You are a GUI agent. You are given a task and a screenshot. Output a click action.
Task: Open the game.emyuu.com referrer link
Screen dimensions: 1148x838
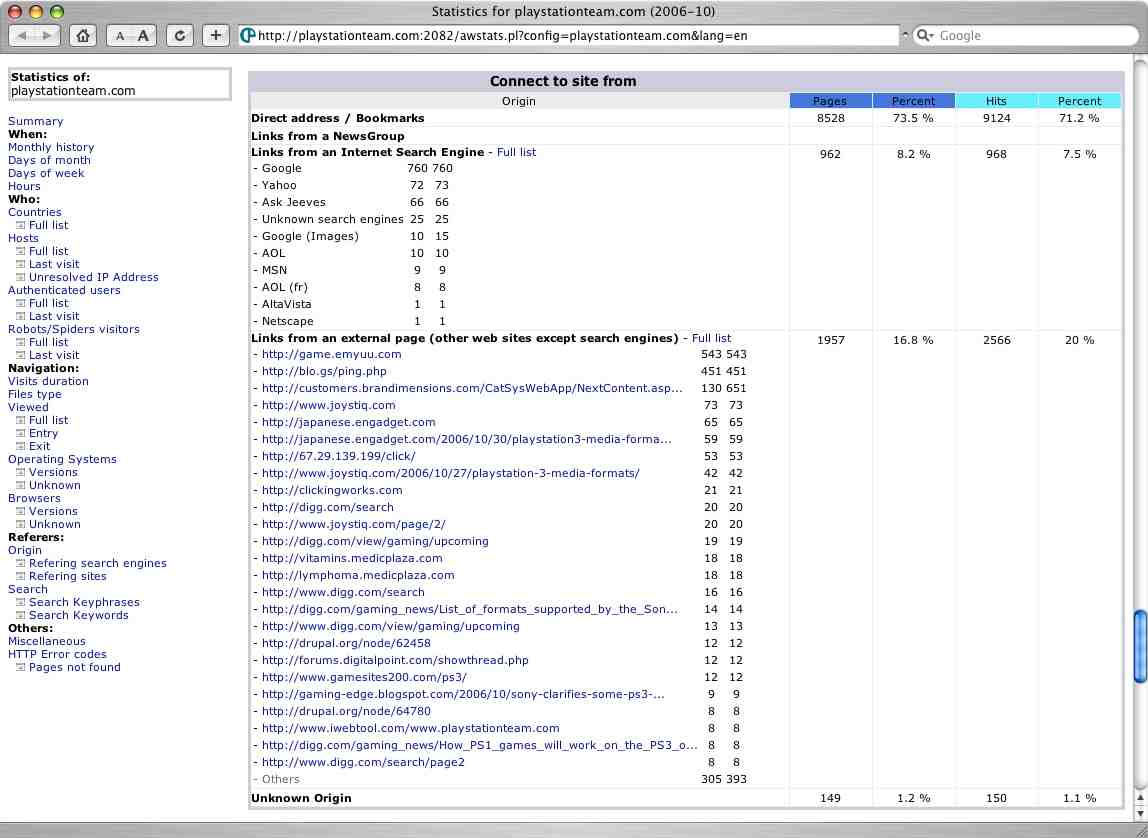(316, 354)
